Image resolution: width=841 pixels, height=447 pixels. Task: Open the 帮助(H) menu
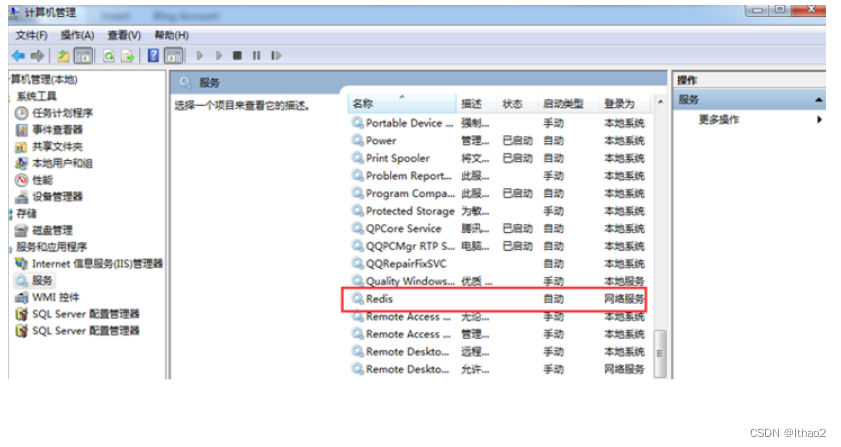(172, 35)
